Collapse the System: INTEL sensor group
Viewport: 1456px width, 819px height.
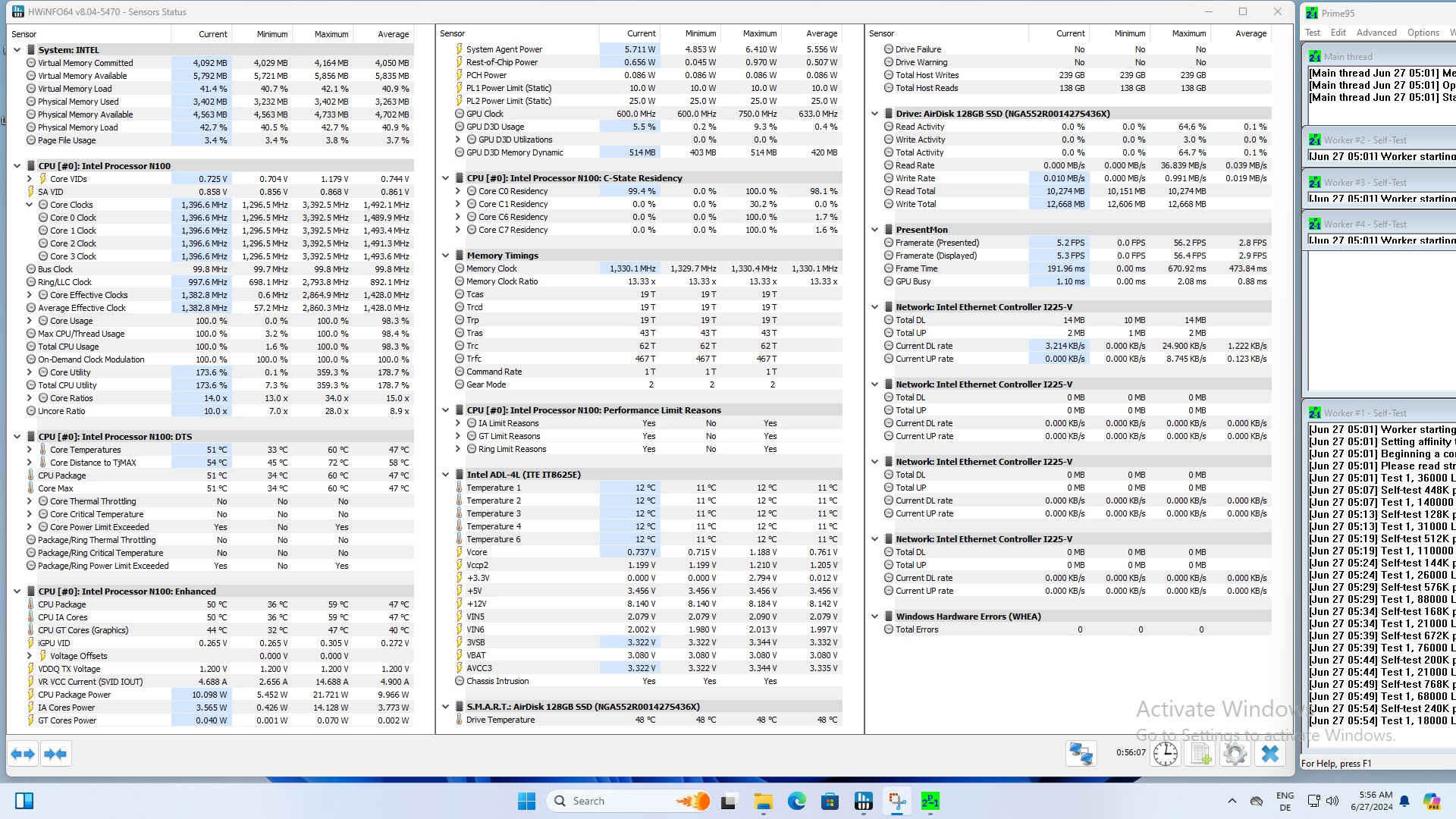click(17, 50)
